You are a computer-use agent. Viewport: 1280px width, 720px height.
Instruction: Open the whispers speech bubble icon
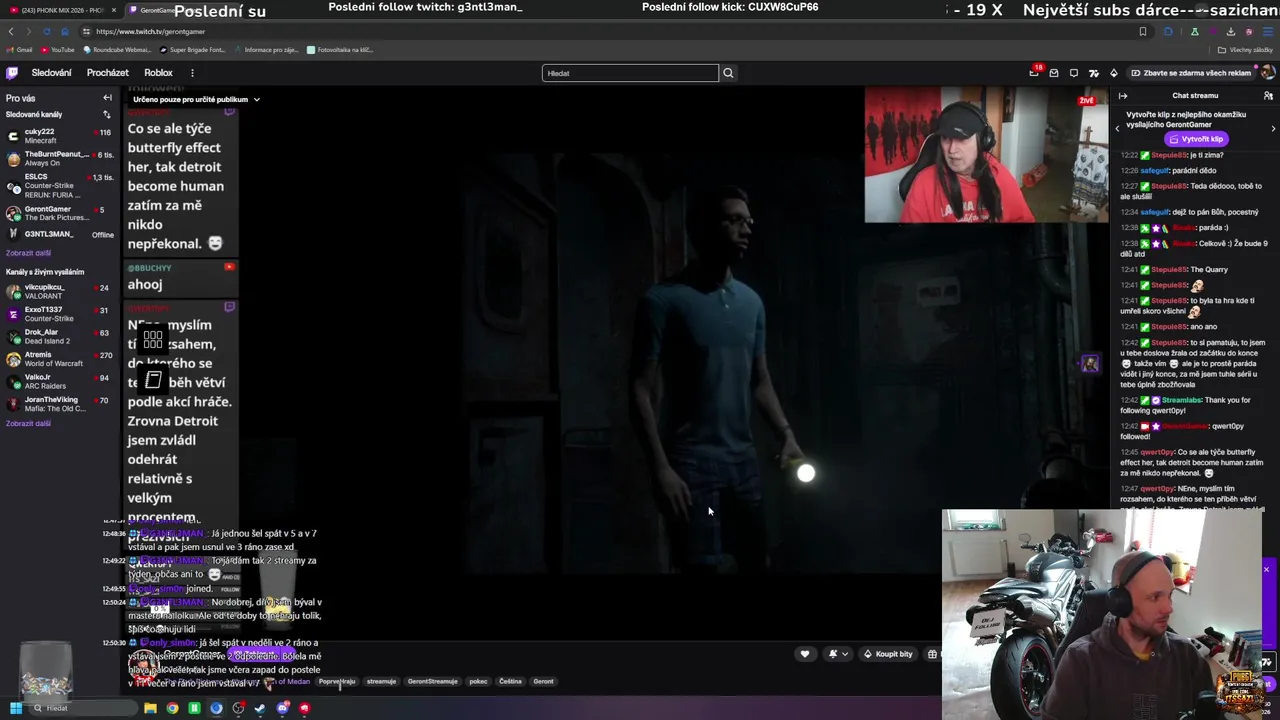pos(1073,73)
